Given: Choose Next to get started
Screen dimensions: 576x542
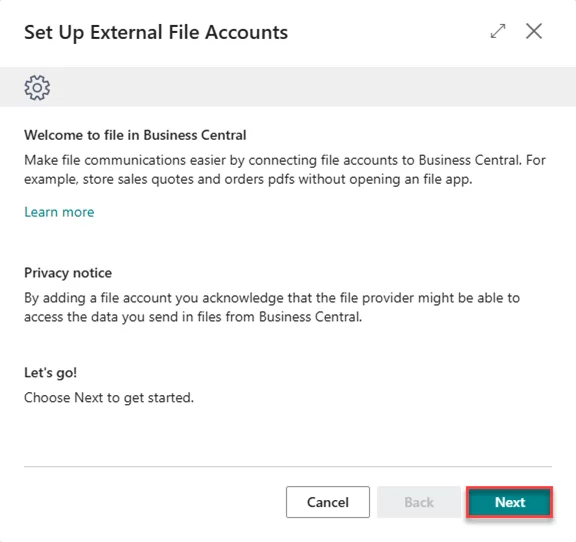Looking at the screenshot, I should 510,502.
